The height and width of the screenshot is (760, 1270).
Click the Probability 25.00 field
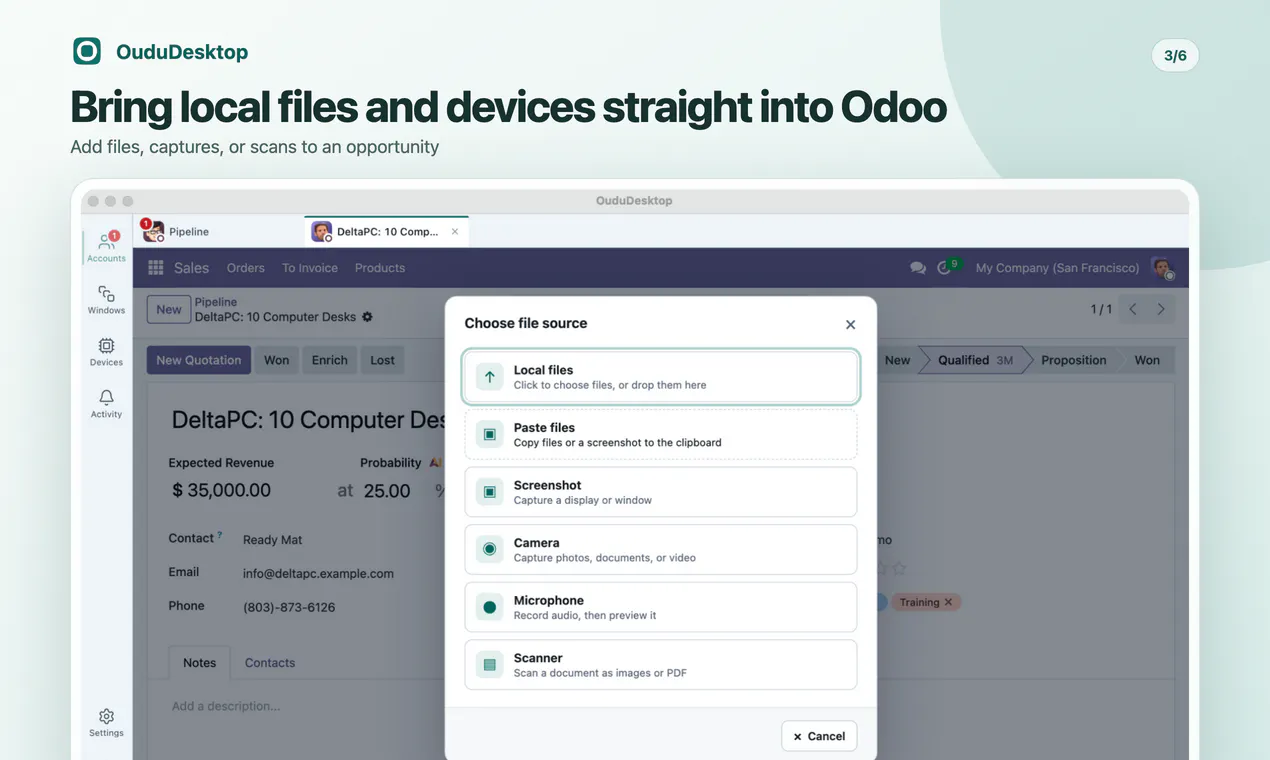pyautogui.click(x=387, y=490)
